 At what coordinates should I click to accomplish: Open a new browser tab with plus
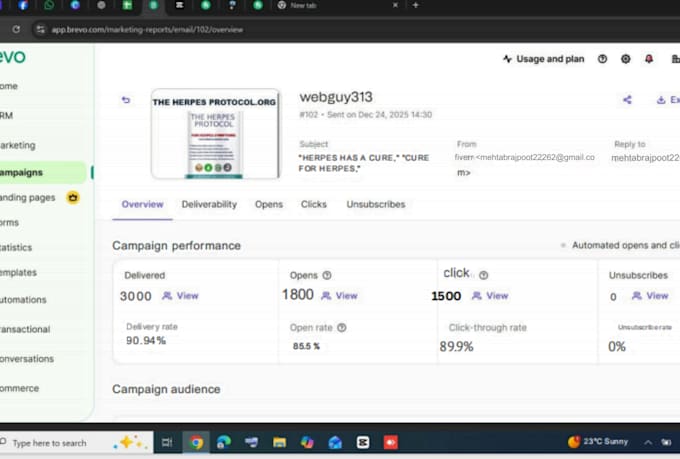415,5
